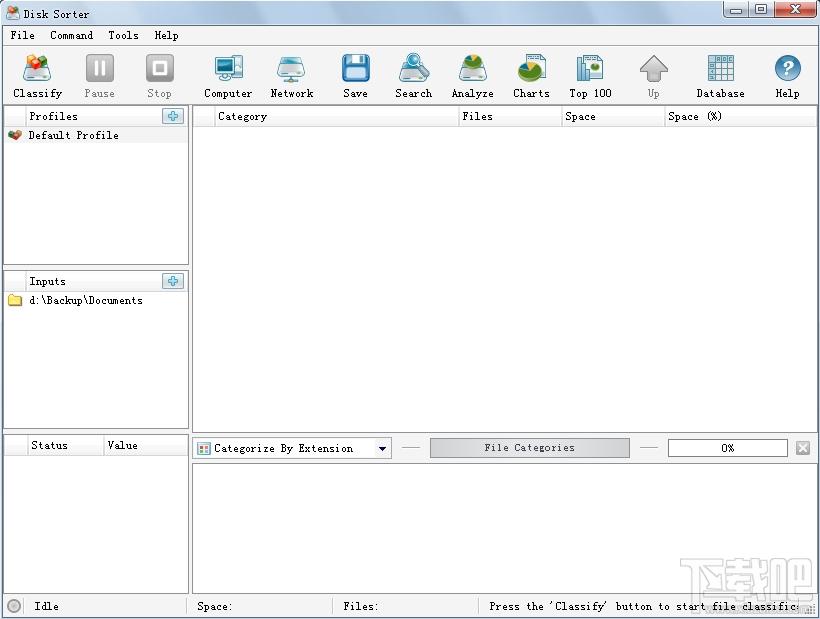Viewport: 820px width, 619px height.
Task: Open the Computer toolbar icon
Action: (x=229, y=68)
